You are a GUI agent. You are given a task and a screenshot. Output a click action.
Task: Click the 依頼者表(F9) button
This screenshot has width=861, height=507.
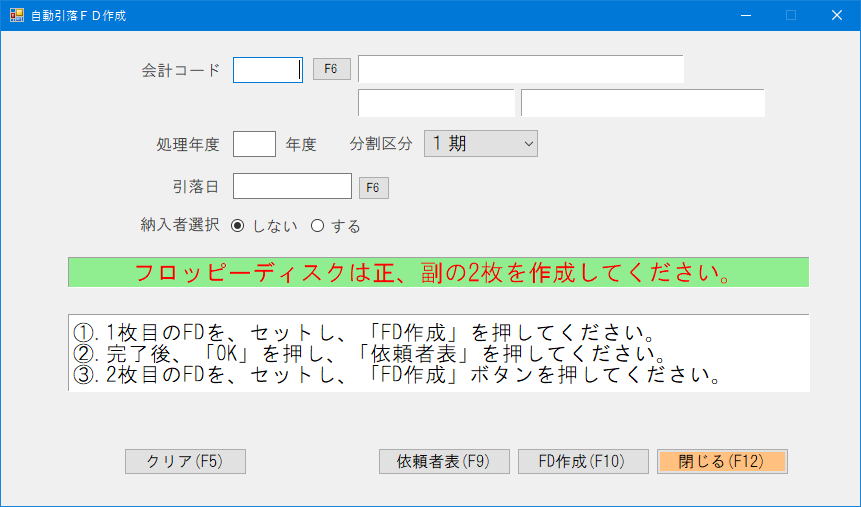point(444,461)
